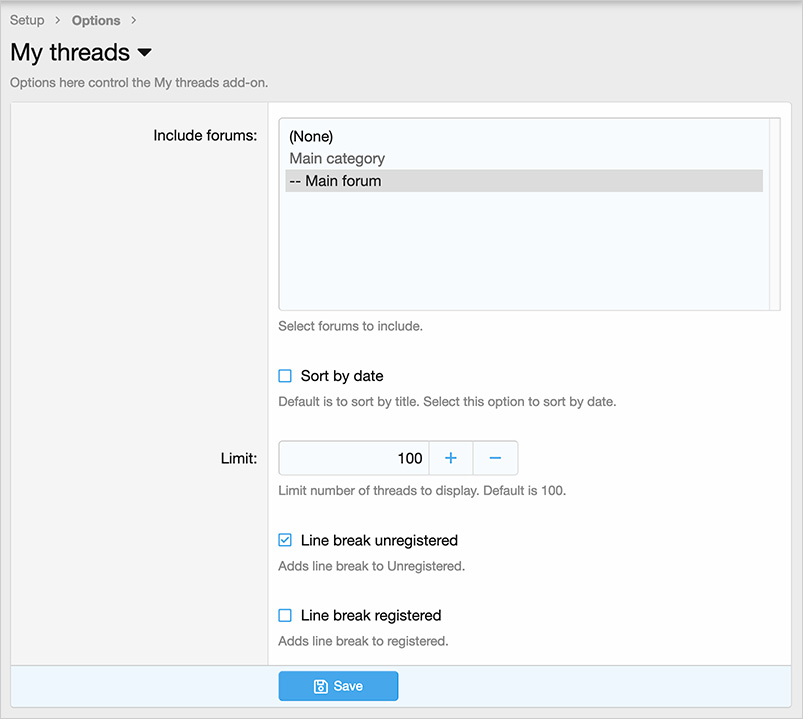
Task: Click the Include forums list scrollbar
Action: coord(774,214)
